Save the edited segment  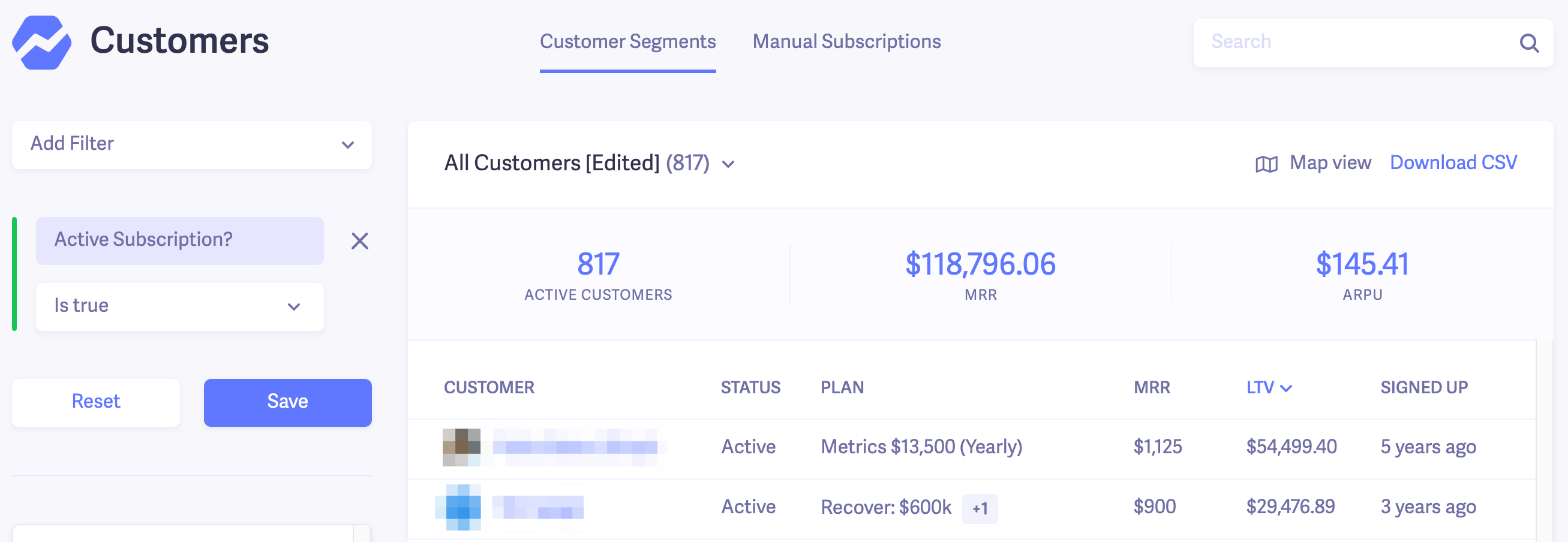coord(287,402)
